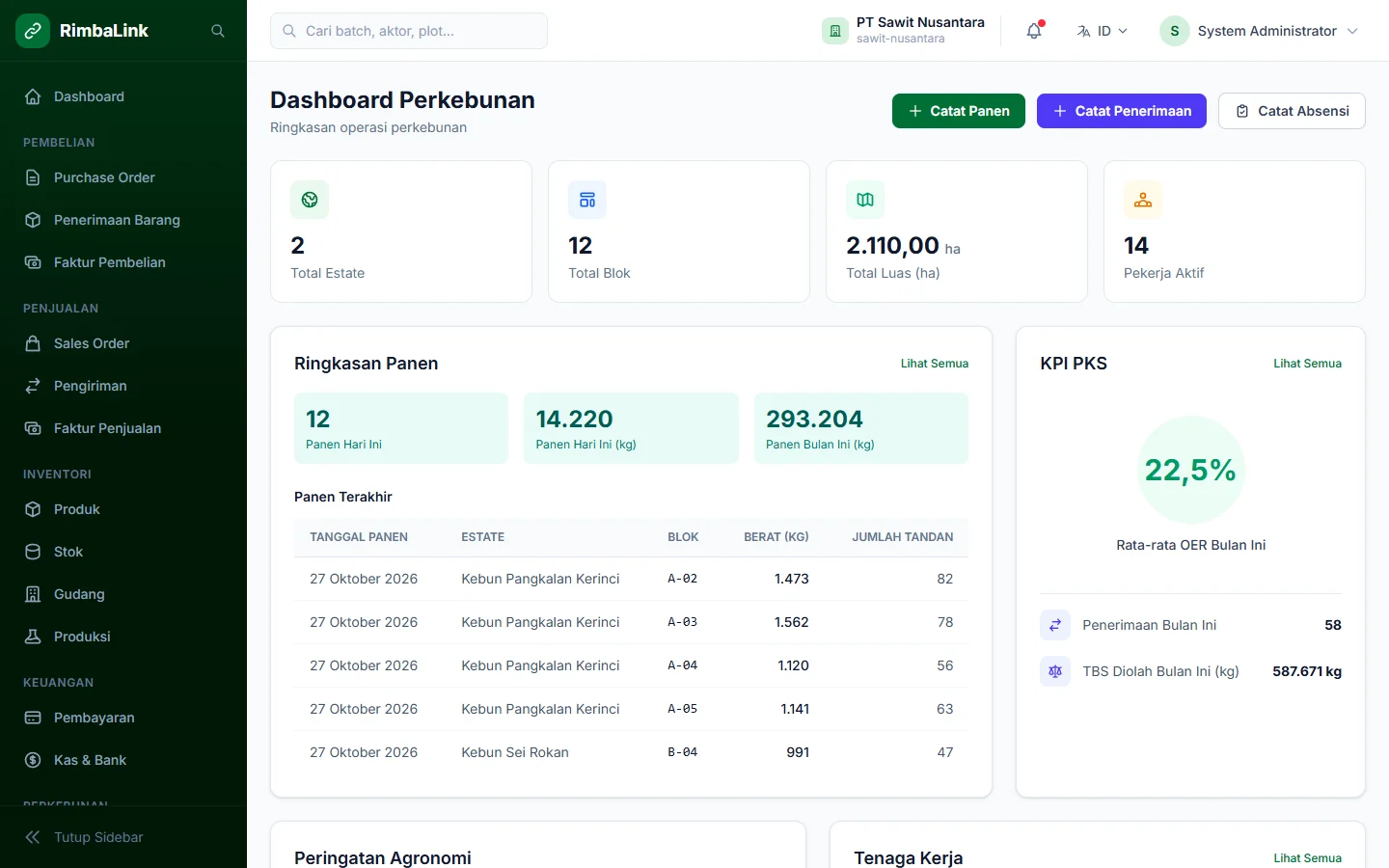
Task: Go to Penerimaan Barang menu
Action: coord(123,220)
